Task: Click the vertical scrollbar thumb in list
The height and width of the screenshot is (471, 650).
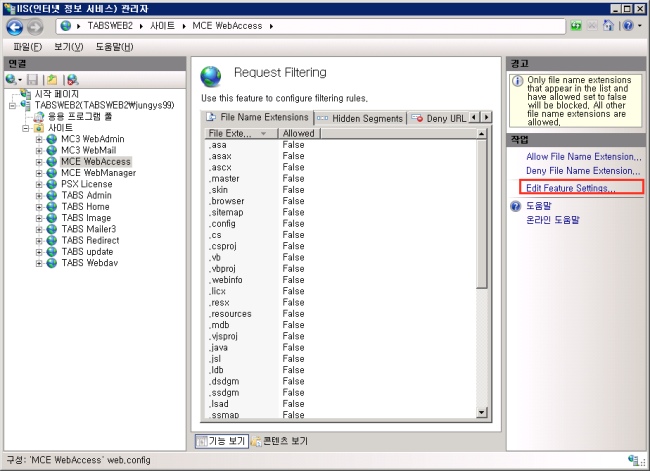Action: point(481,213)
